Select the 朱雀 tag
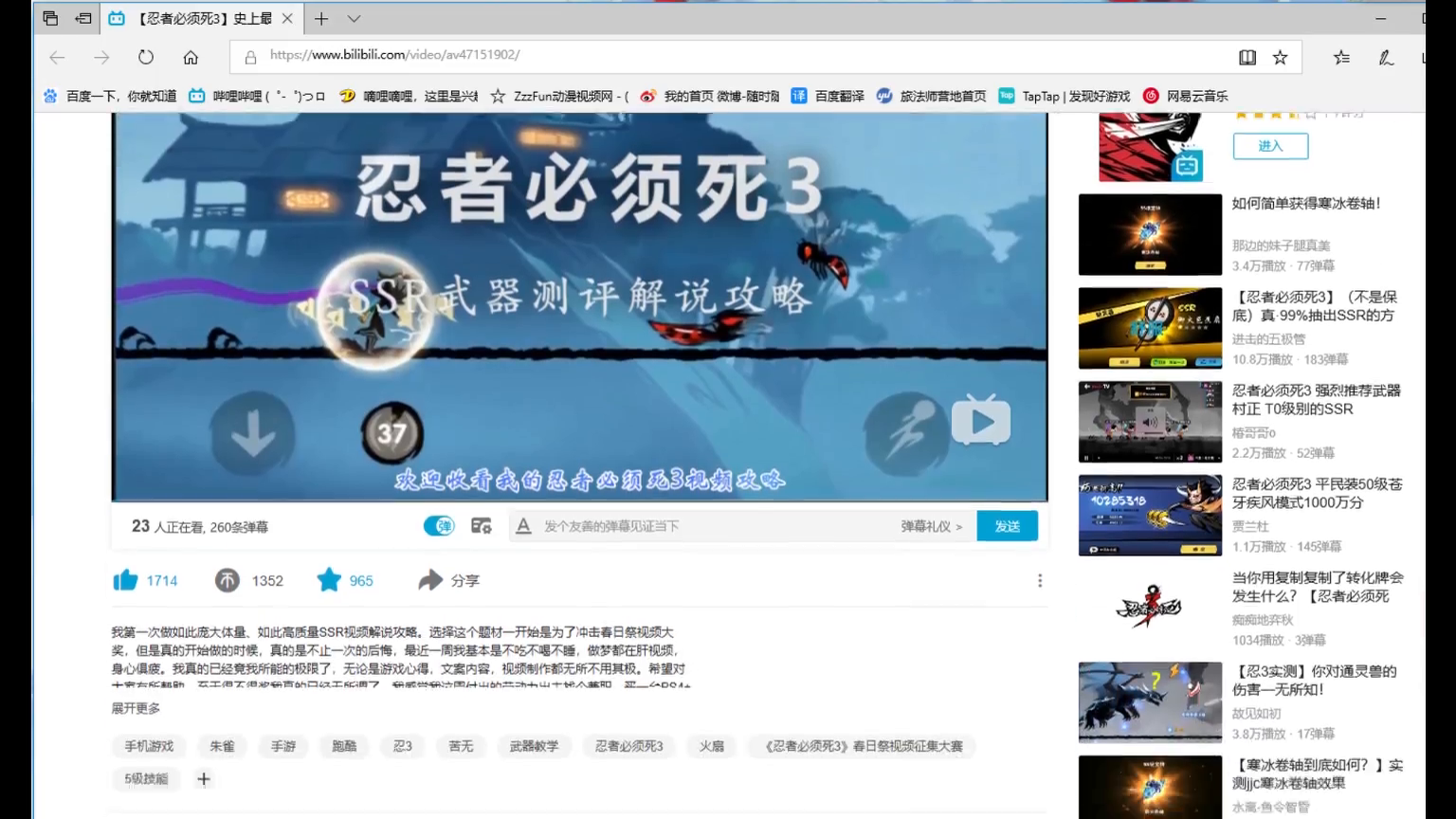This screenshot has height=819, width=1456. [x=222, y=746]
